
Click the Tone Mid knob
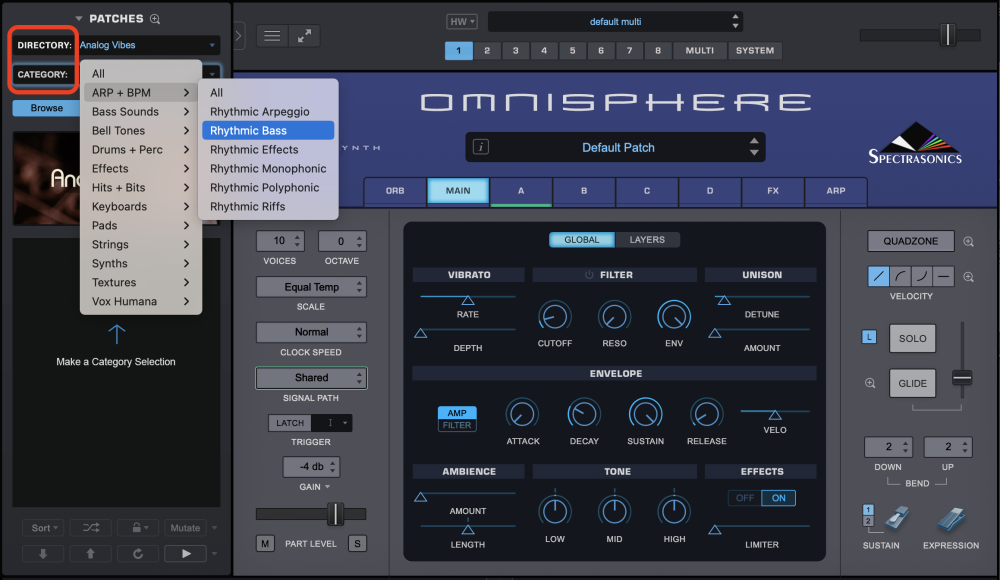tap(614, 510)
